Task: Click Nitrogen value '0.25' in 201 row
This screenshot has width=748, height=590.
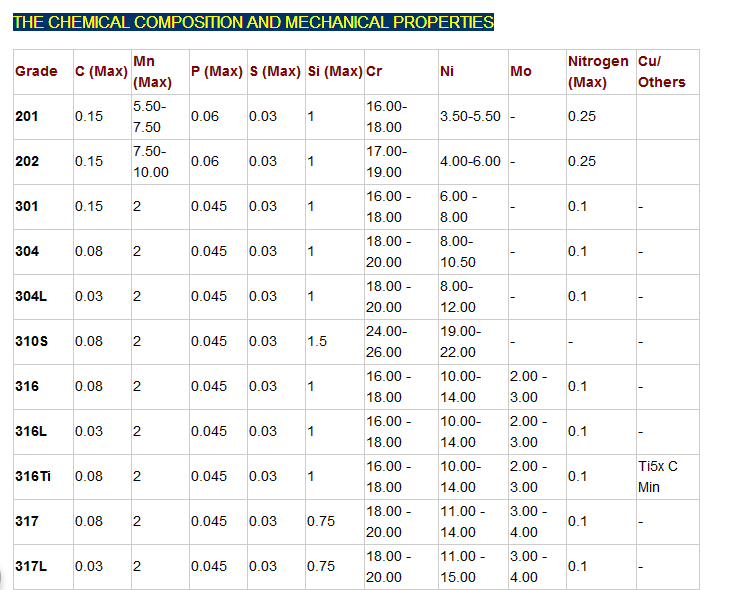Action: [582, 116]
